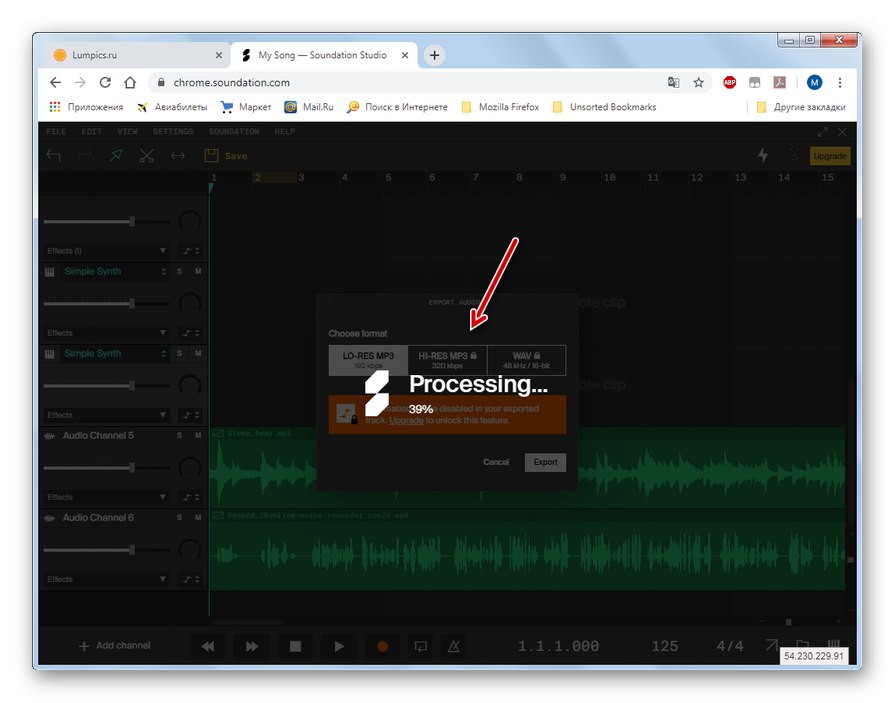Open automation selector beside Effects (1)
Viewport: 895px width, 703px height.
tap(190, 251)
